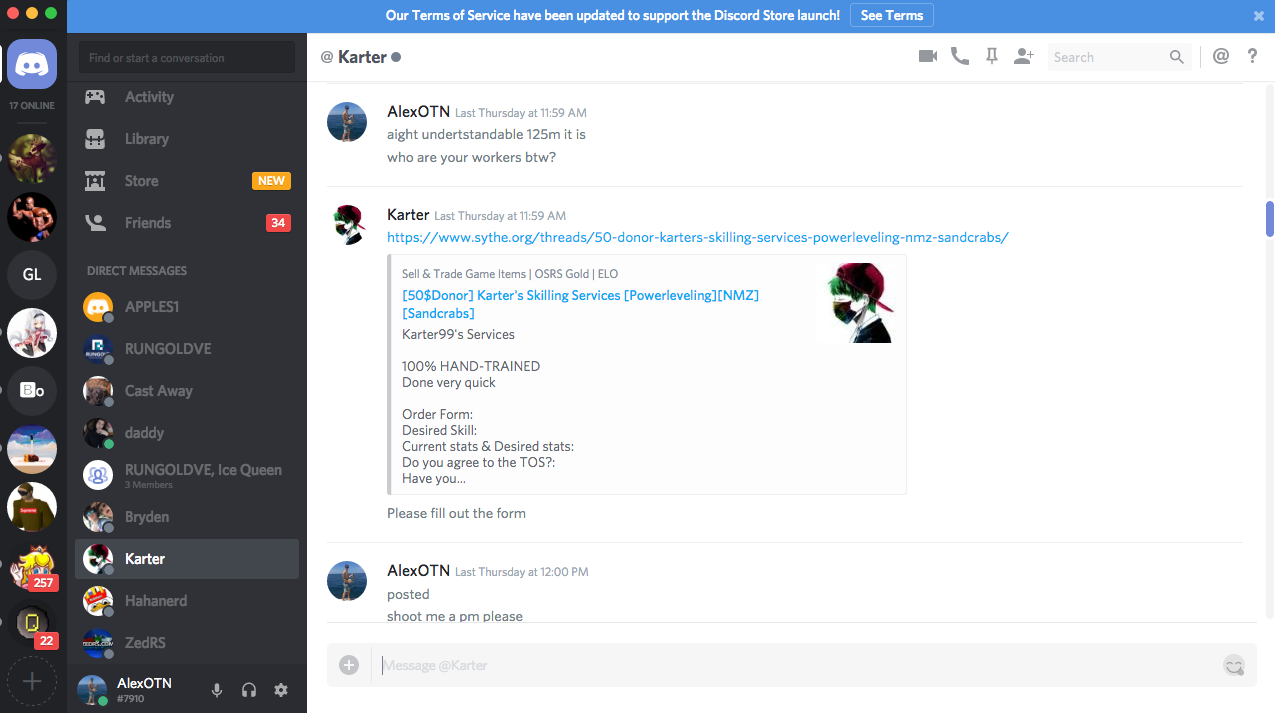Click the search magnifier icon
Screen dimensions: 1275x713
(1177, 57)
